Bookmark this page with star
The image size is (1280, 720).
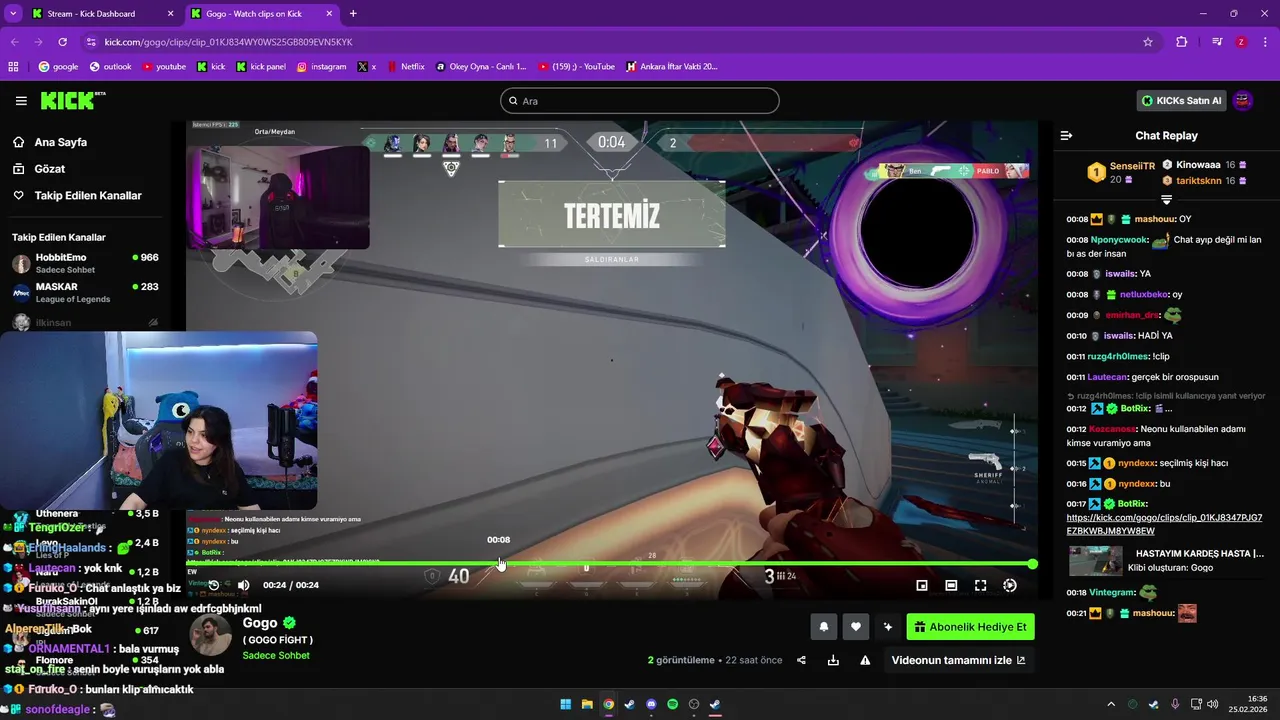[1148, 42]
